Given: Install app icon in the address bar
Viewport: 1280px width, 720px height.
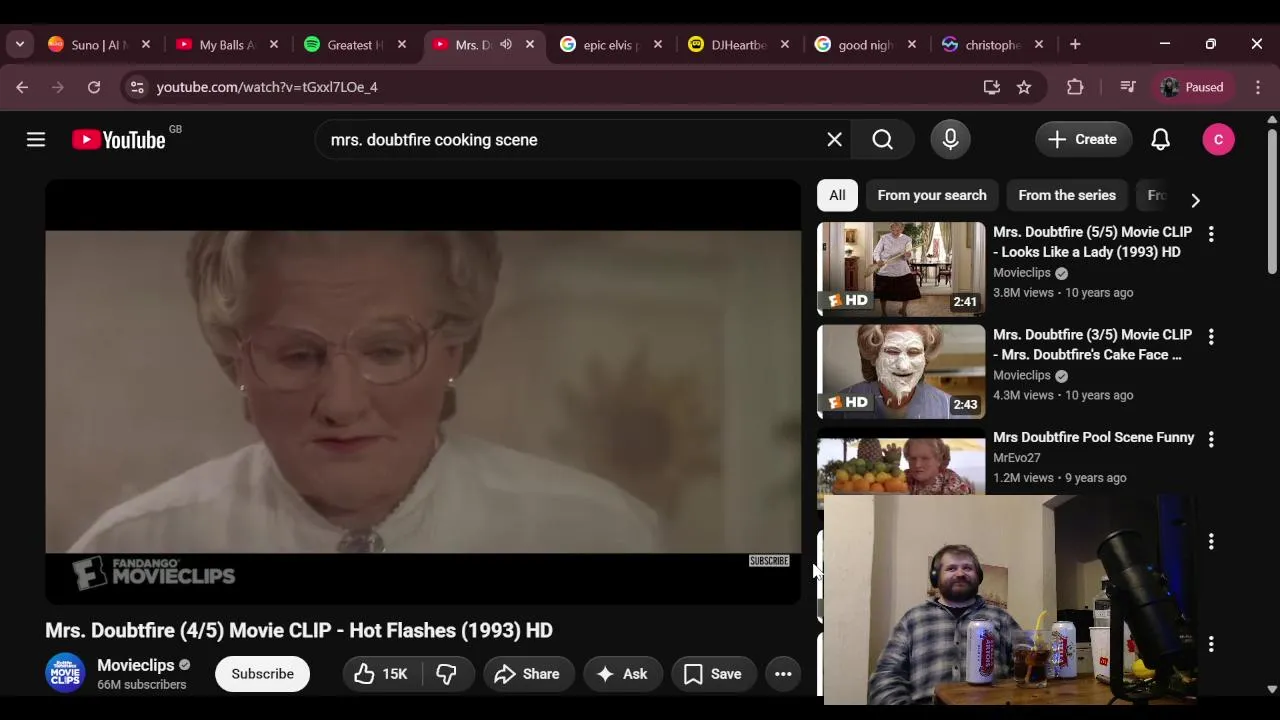Looking at the screenshot, I should 992,87.
